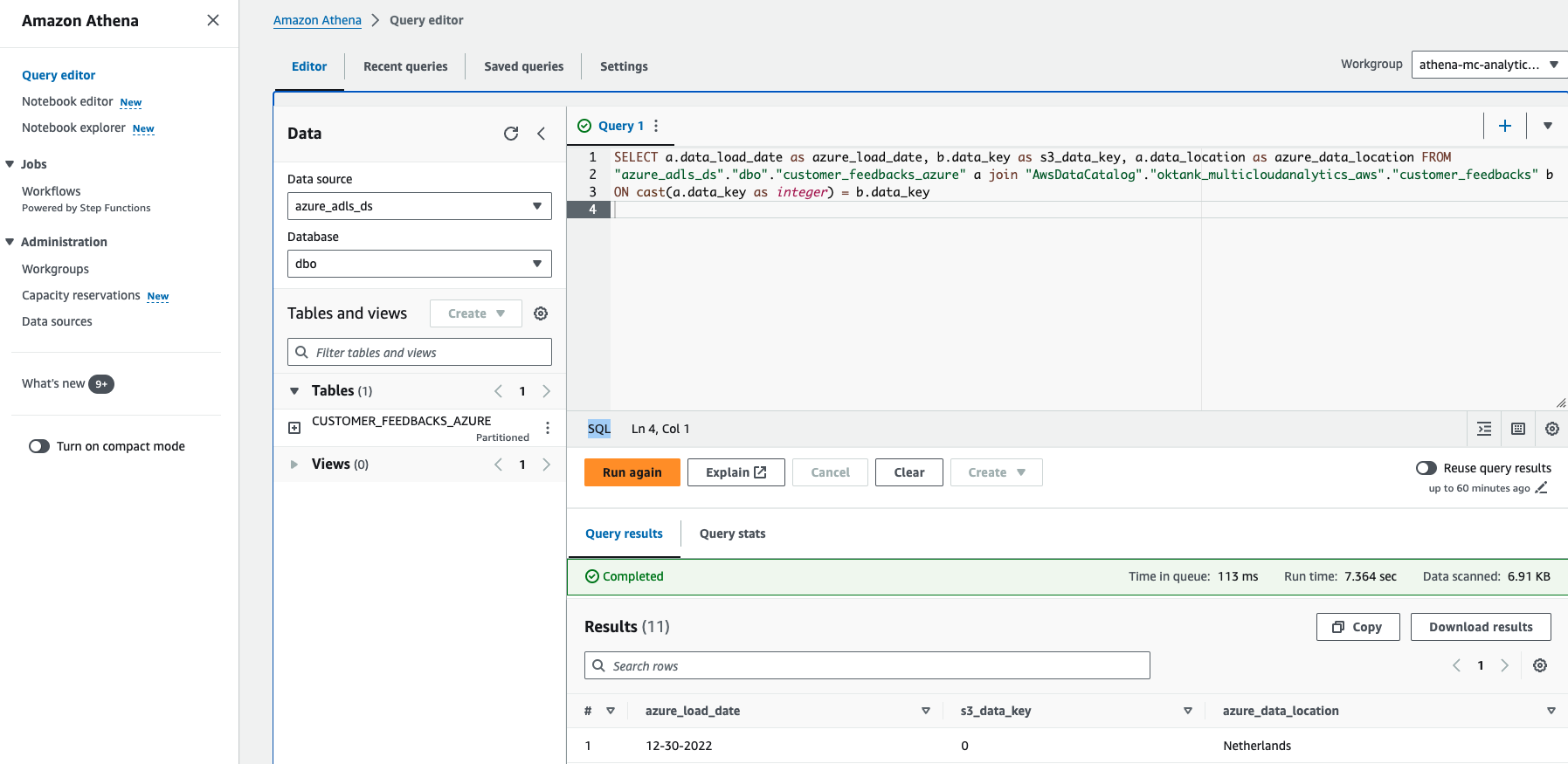Open What's new notifications
Viewport: 1568px width, 764px height.
point(68,383)
